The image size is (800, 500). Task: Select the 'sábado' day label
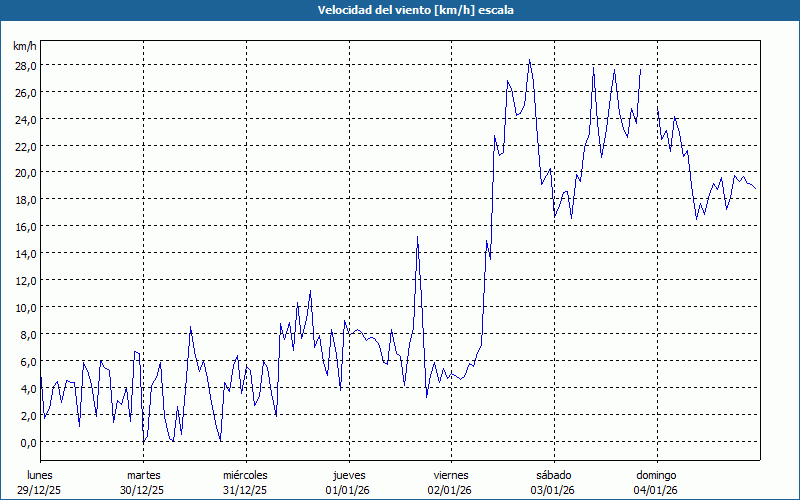(x=554, y=475)
